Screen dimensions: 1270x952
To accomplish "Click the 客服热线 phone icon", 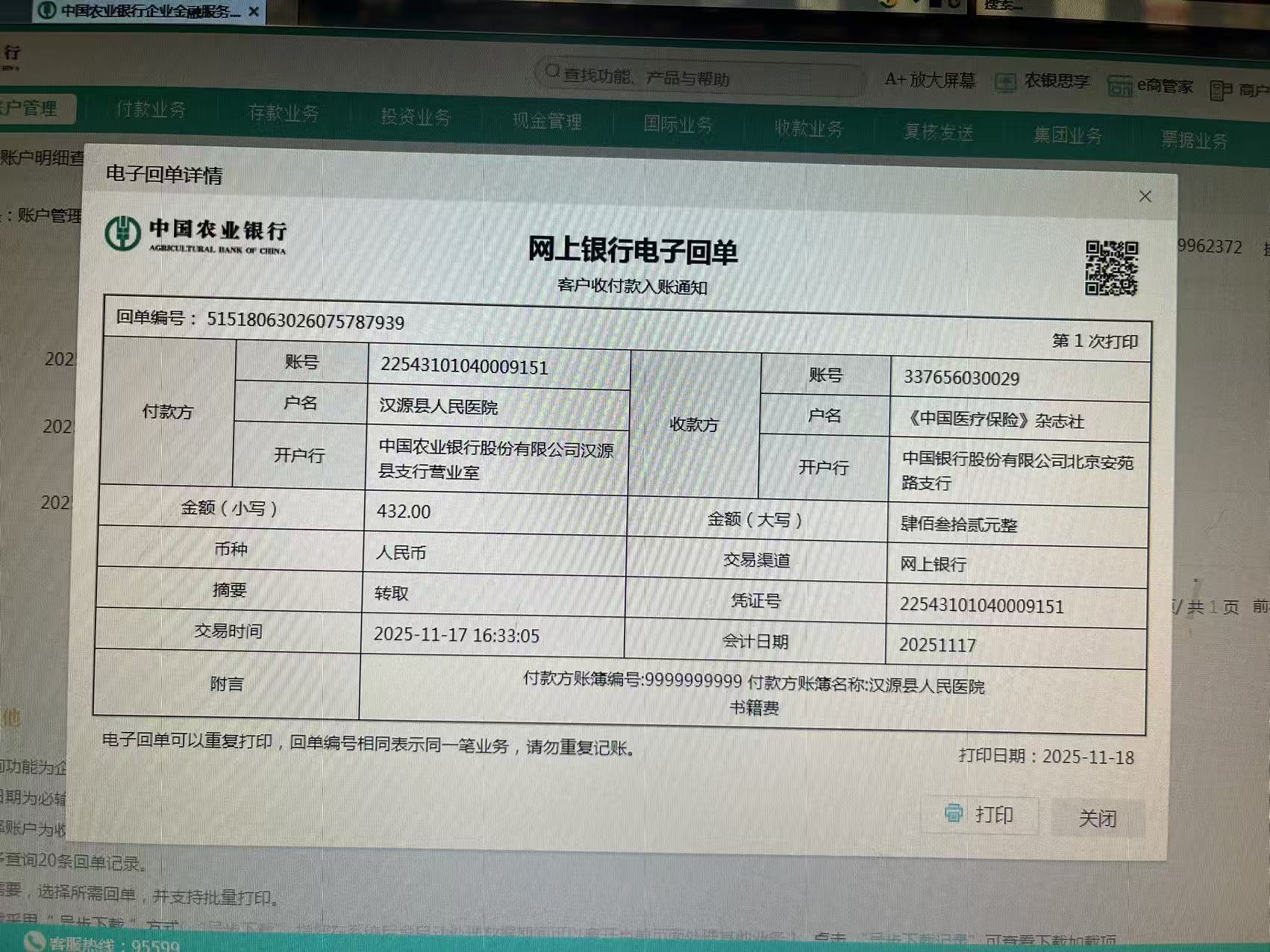I will (x=34, y=942).
